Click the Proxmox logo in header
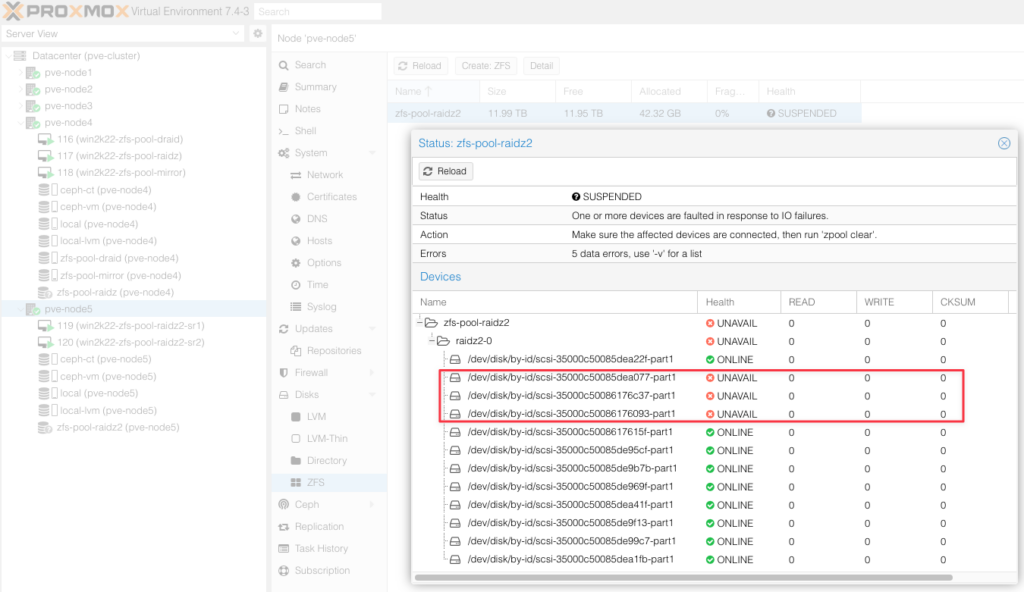This screenshot has width=1024, height=592. pos(65,11)
